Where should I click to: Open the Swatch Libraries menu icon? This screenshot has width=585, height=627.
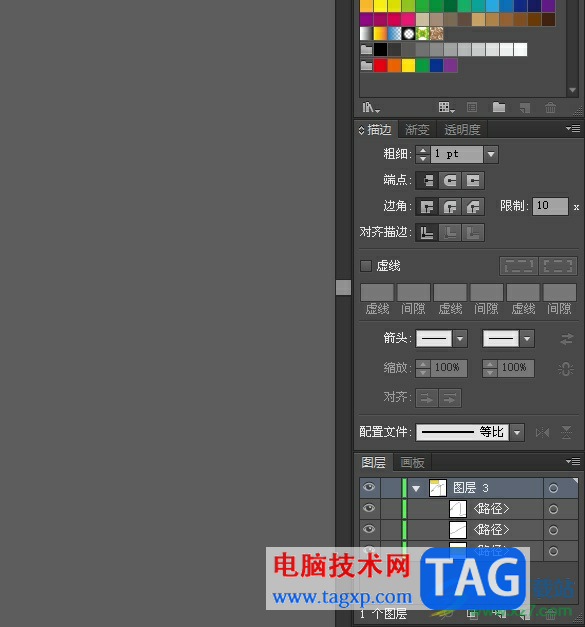[x=371, y=108]
